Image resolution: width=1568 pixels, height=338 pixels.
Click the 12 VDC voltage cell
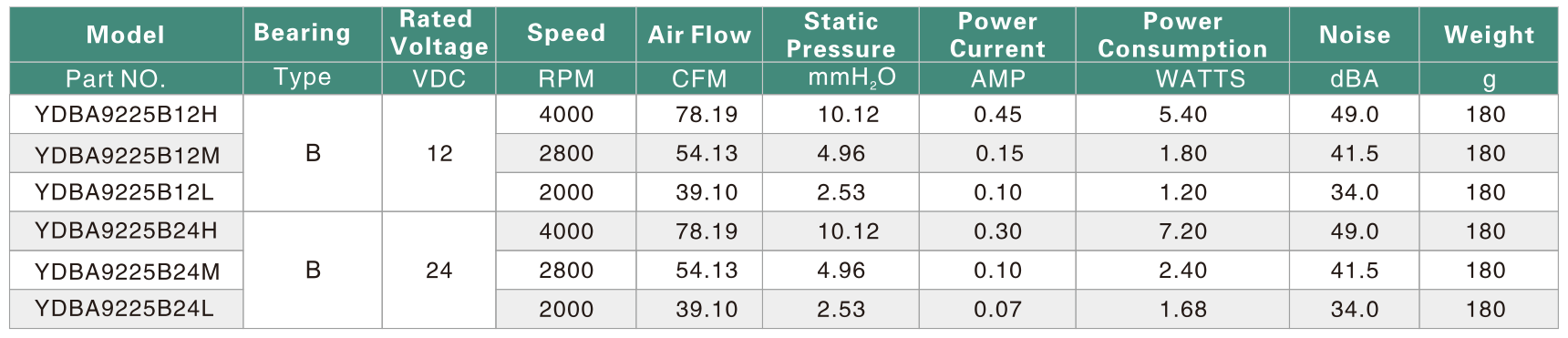pyautogui.click(x=439, y=153)
